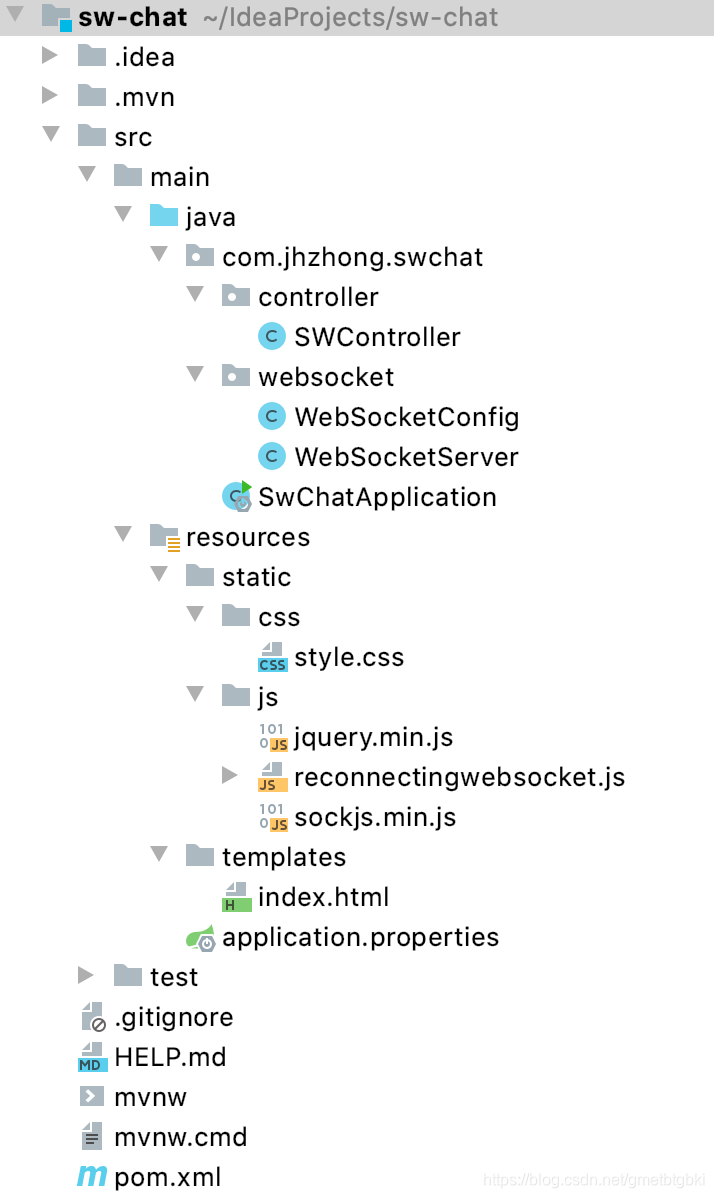Screen dimensions: 714x1198
Task: Expand the reconnectingwebsocket.js node
Action: [x=231, y=776]
